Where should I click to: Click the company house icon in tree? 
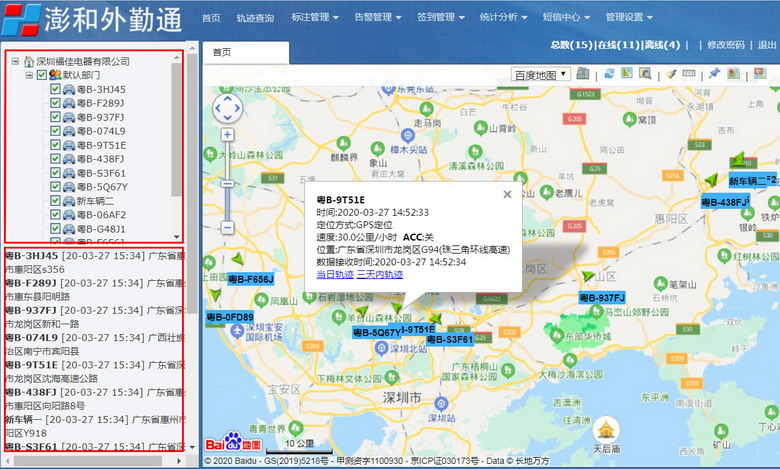pyautogui.click(x=29, y=62)
